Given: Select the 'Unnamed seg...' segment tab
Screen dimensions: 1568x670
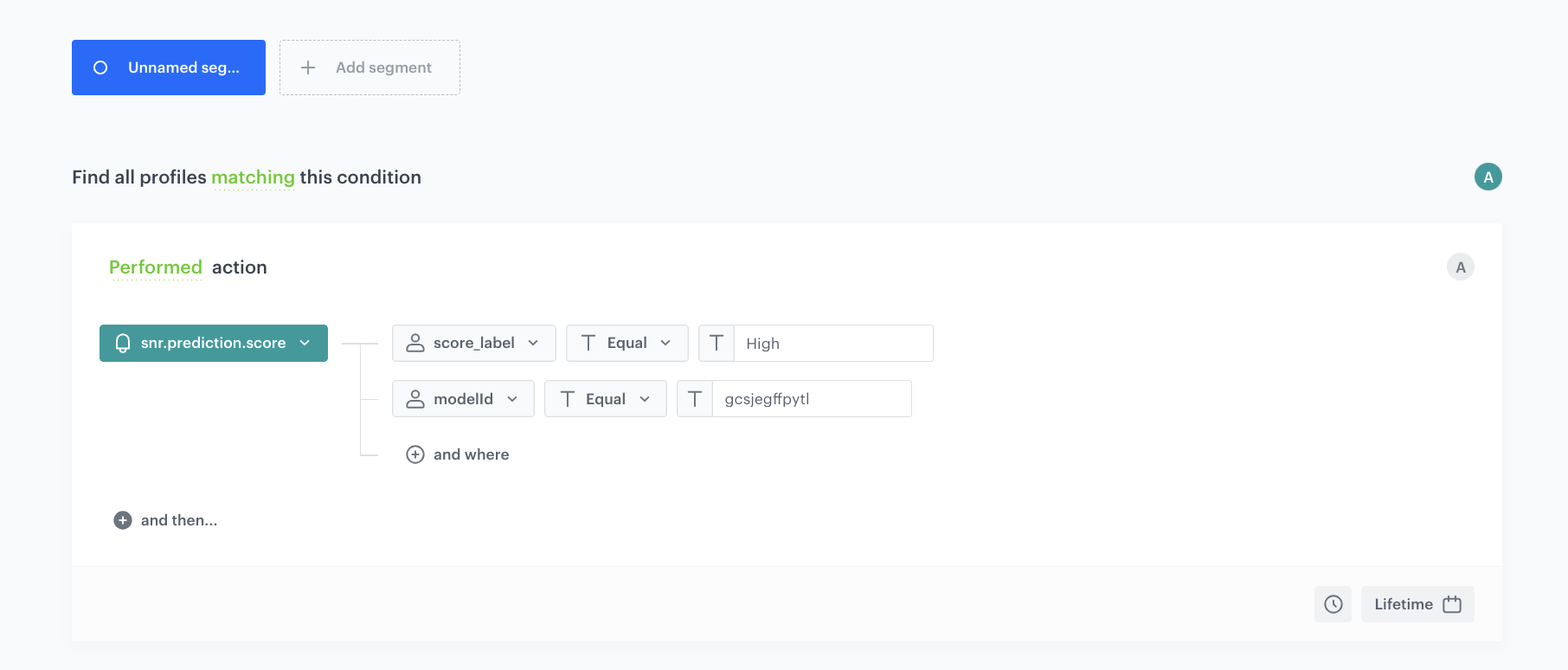Looking at the screenshot, I should click(x=183, y=68).
